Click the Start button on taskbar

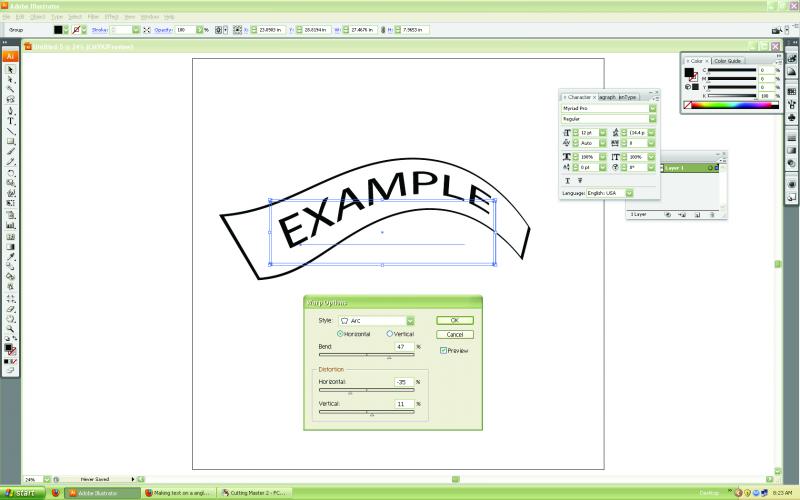23,493
